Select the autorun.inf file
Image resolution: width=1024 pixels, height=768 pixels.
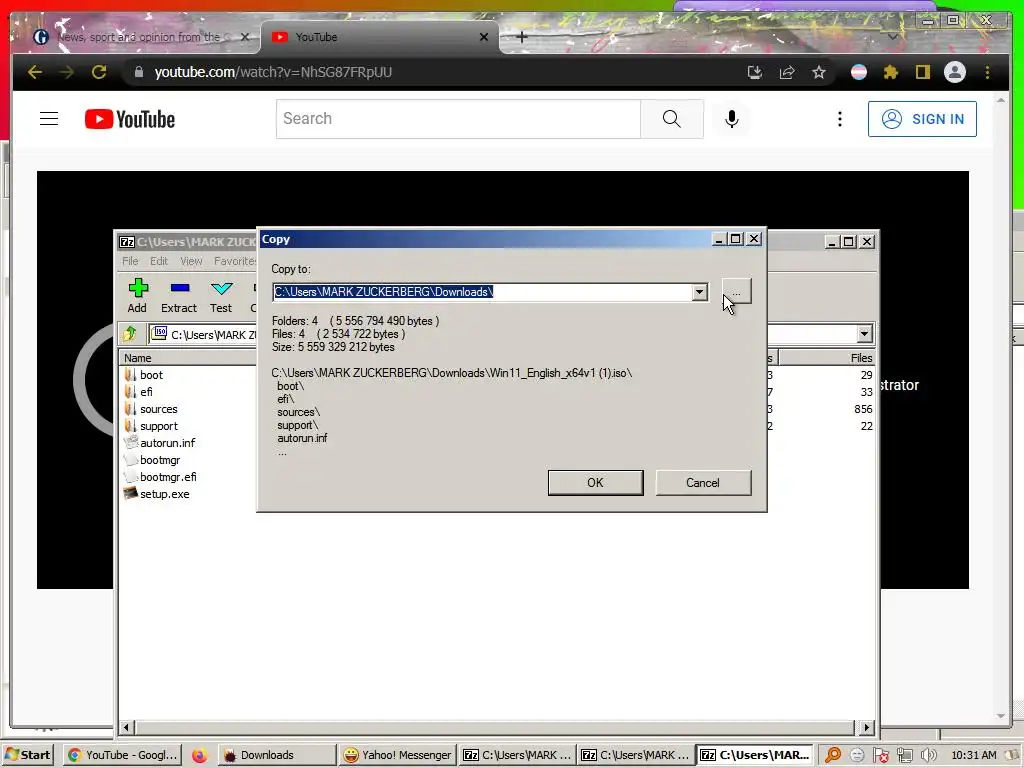(167, 443)
